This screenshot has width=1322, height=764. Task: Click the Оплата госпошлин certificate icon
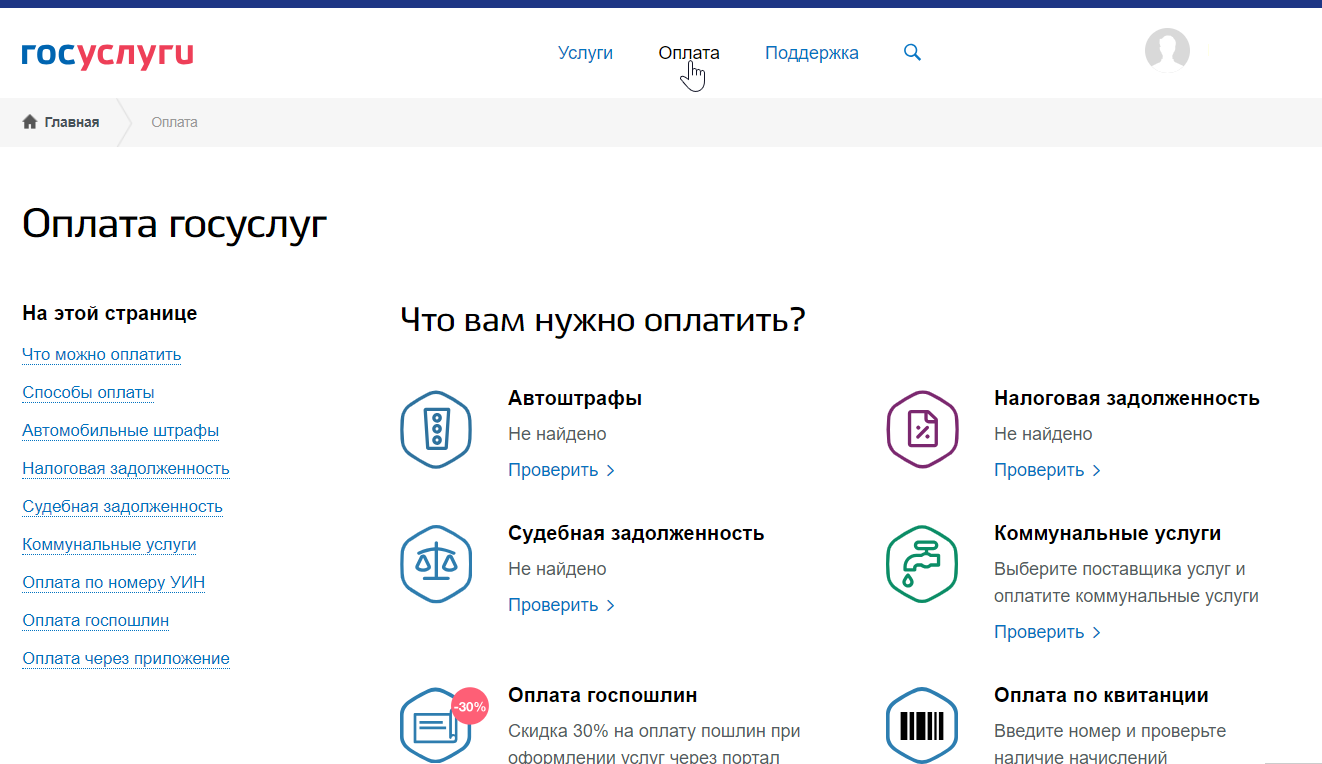coord(436,726)
